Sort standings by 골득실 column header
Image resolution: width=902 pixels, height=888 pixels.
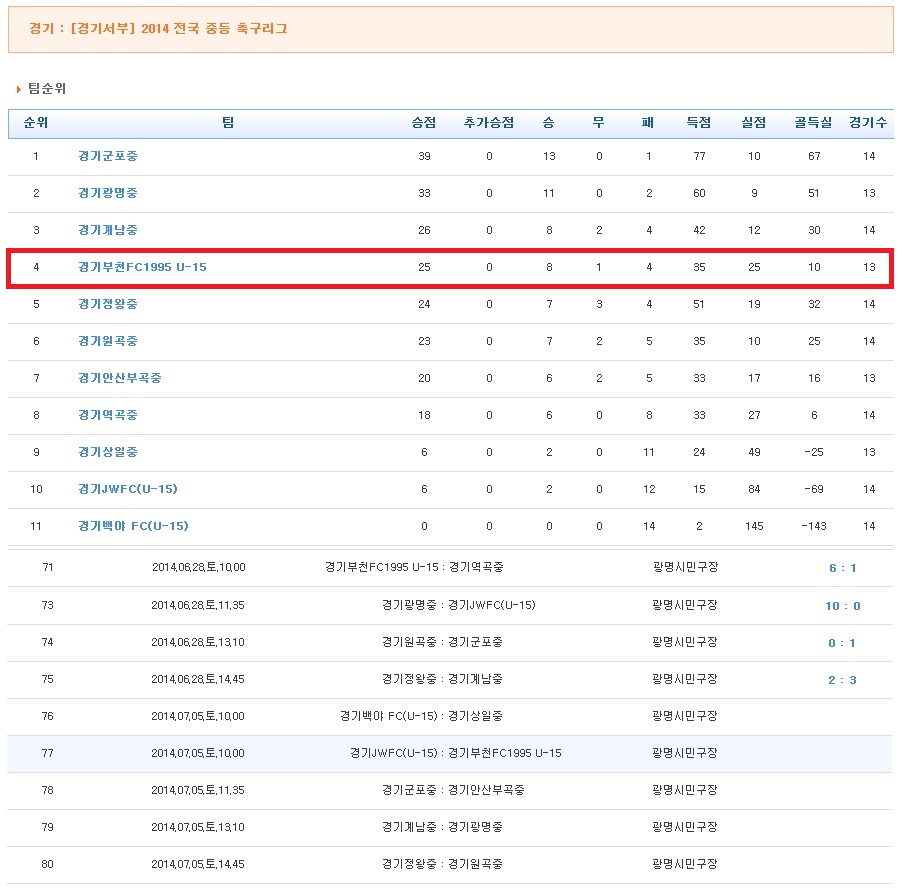813,122
